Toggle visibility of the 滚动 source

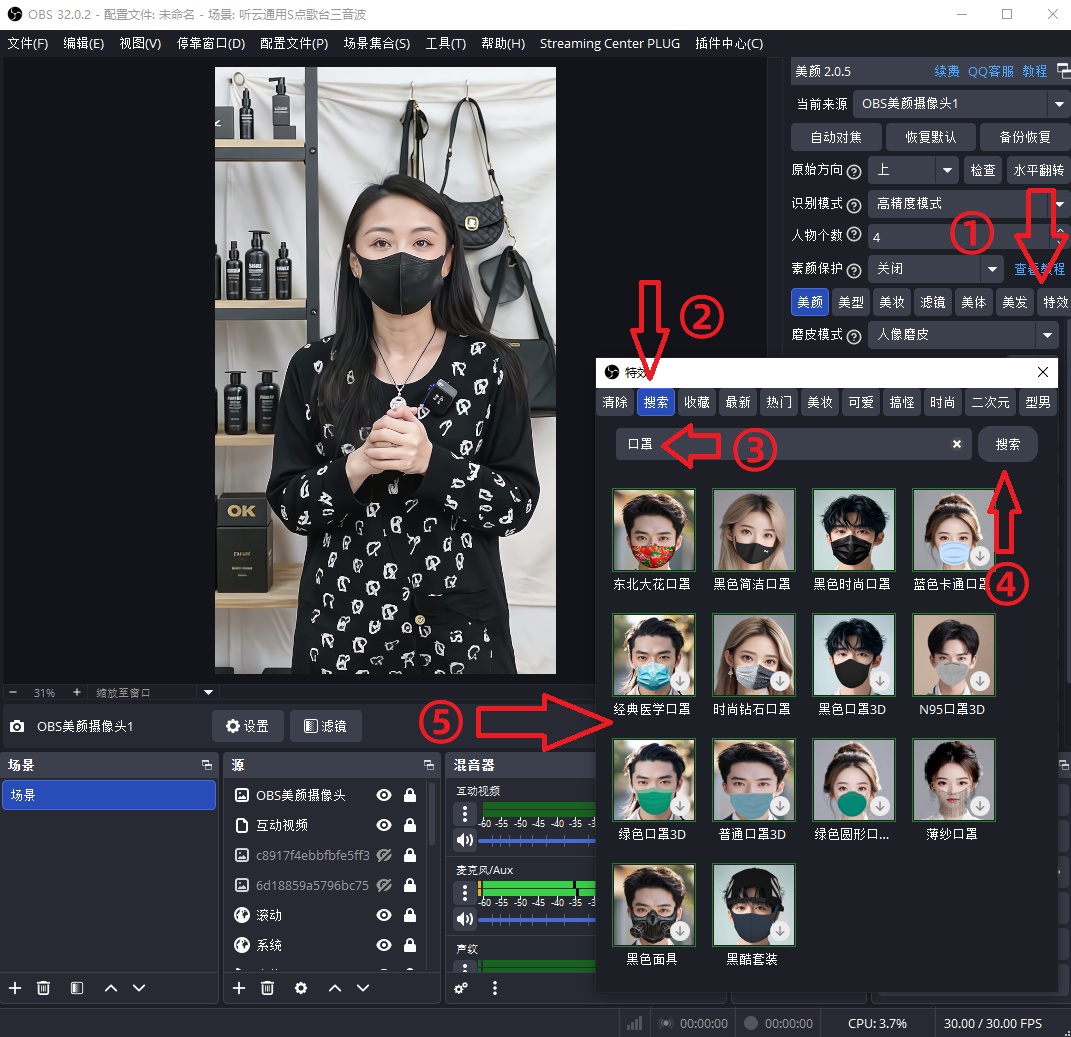[x=383, y=914]
